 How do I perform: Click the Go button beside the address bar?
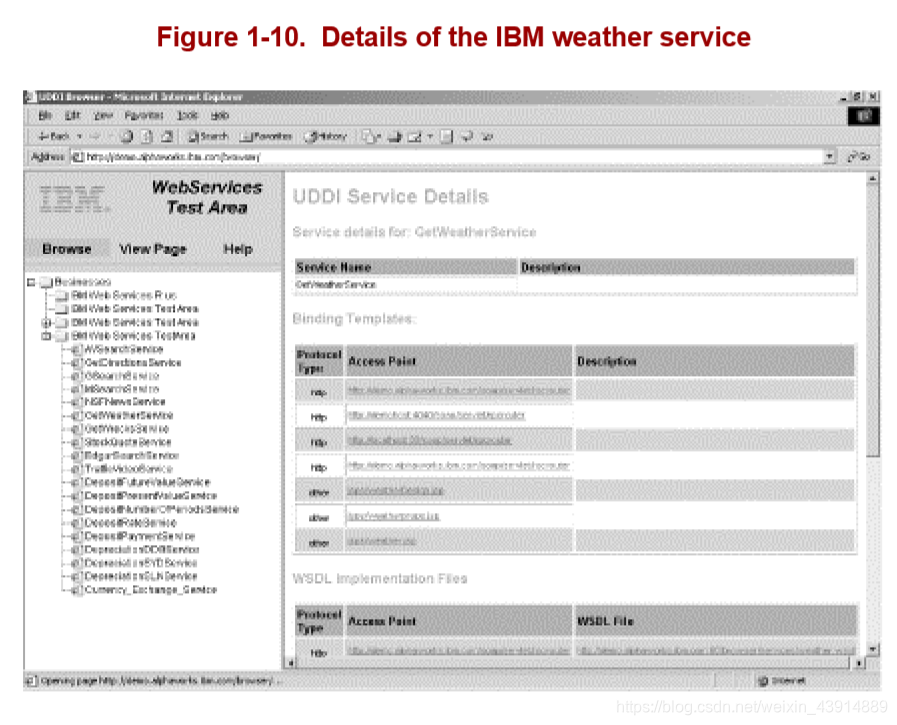pos(859,156)
